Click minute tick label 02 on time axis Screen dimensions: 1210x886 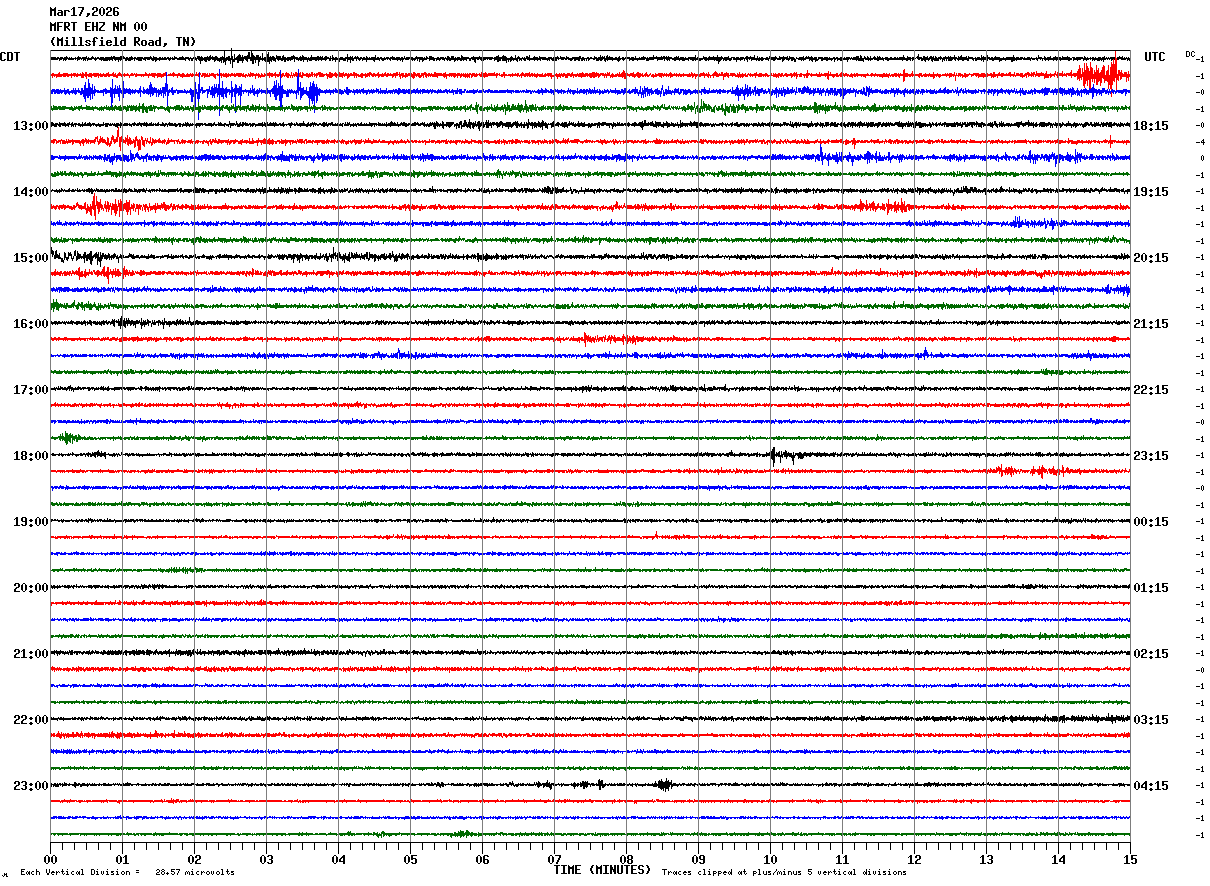tap(194, 859)
